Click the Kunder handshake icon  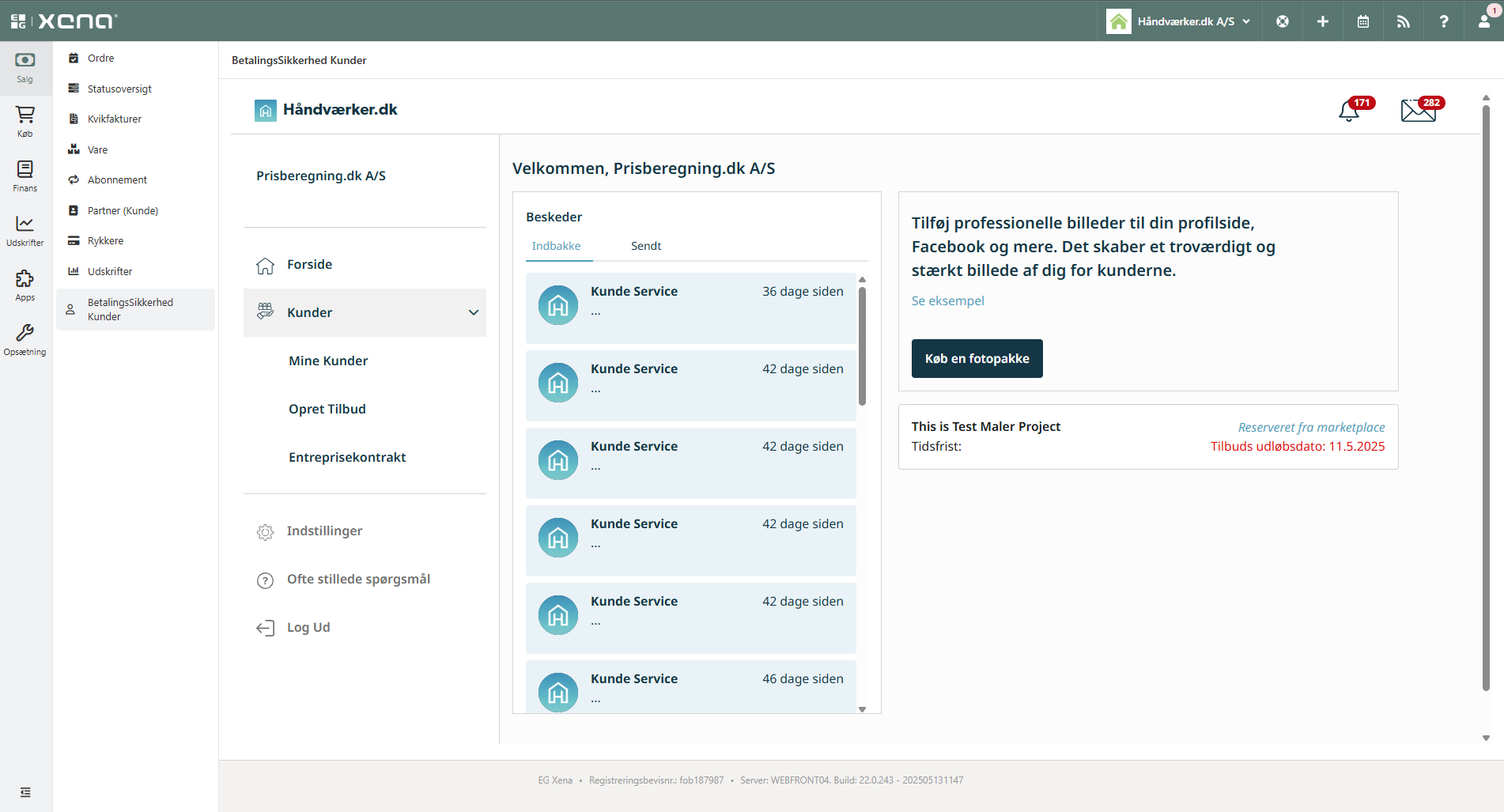[x=266, y=312]
